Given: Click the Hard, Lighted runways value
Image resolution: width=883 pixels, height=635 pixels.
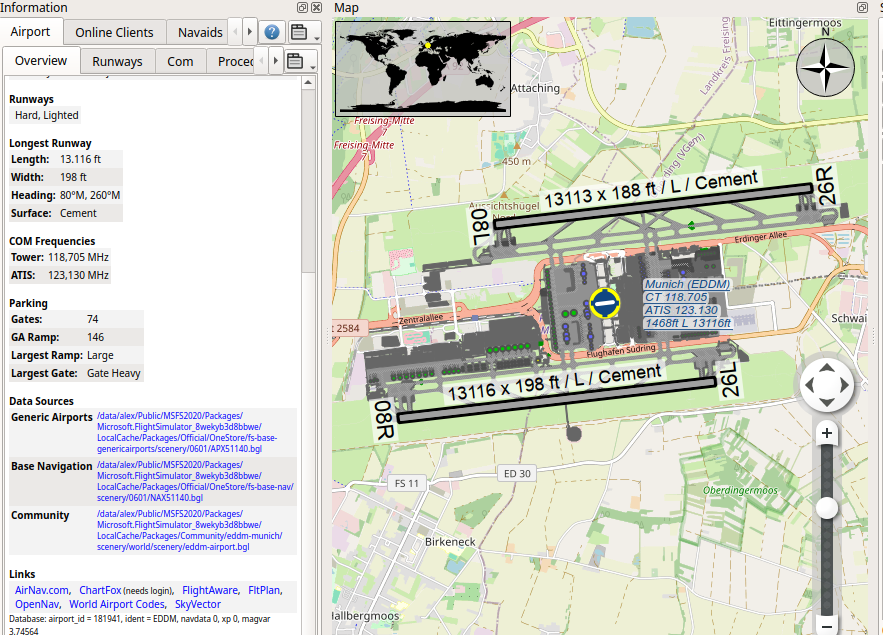Looking at the screenshot, I should 47,115.
